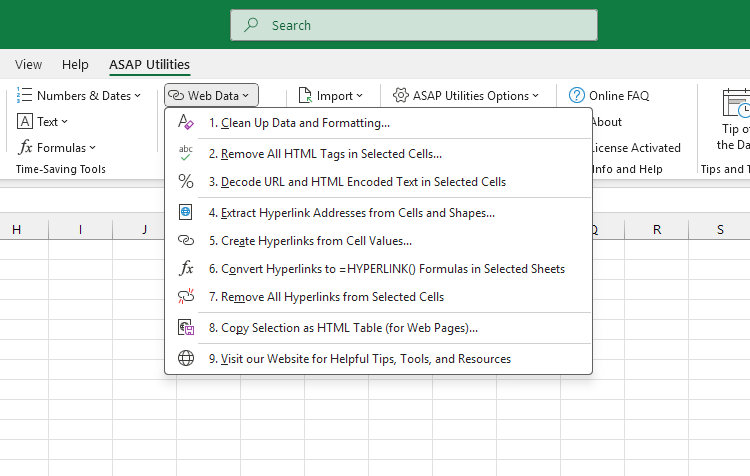Switch to the View tab

(x=29, y=65)
